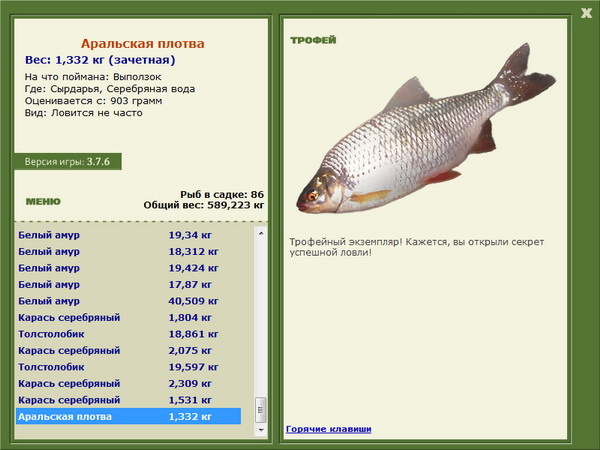Image resolution: width=600 pixels, height=450 pixels.
Task: Select Белый амур 19,34 кг row
Action: (129, 235)
